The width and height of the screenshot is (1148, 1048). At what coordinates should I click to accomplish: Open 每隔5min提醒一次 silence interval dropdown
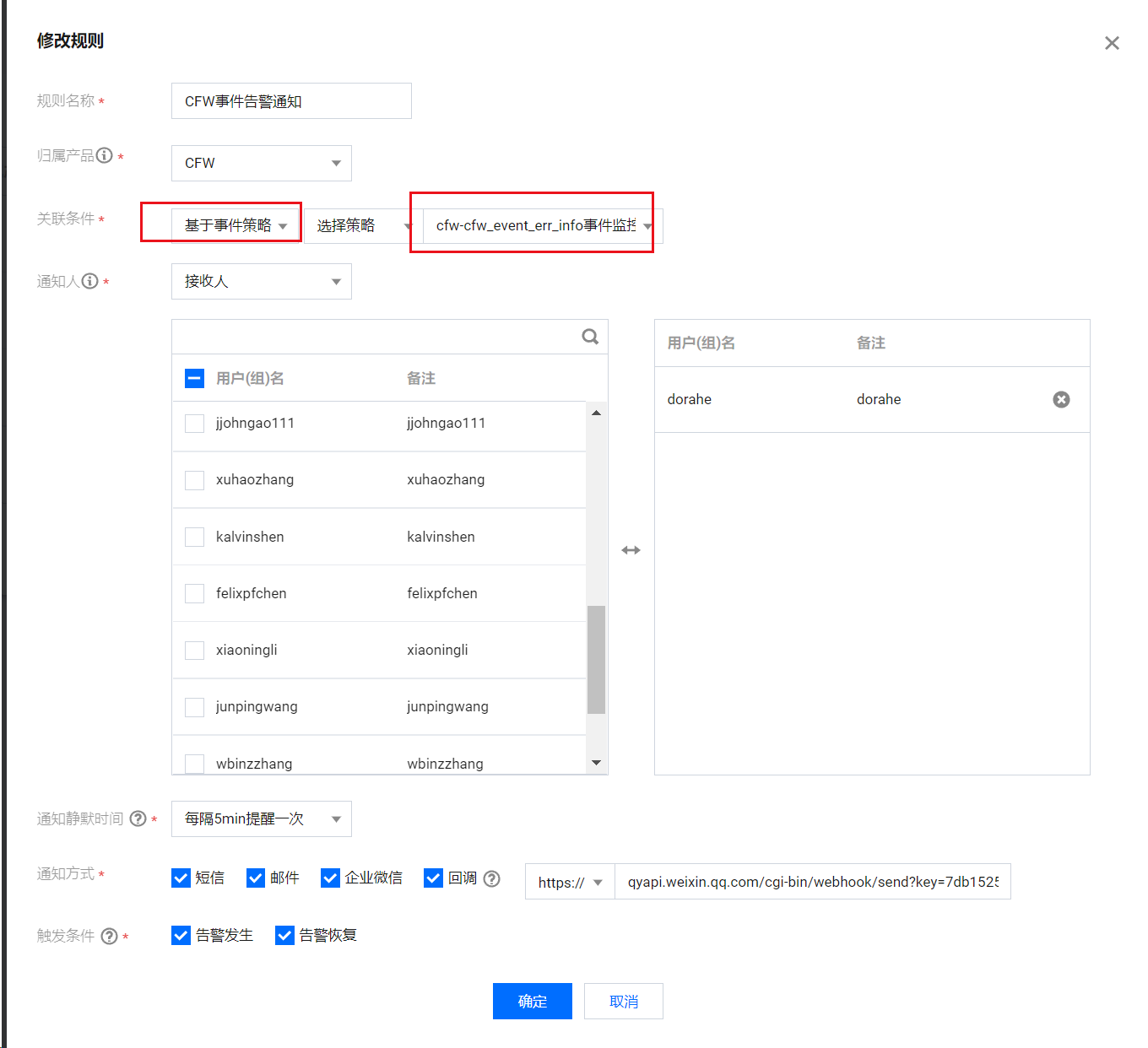[261, 818]
